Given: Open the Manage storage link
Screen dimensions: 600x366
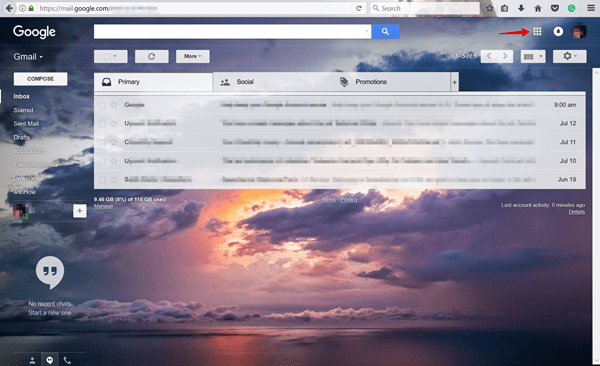Looking at the screenshot, I should [103, 206].
